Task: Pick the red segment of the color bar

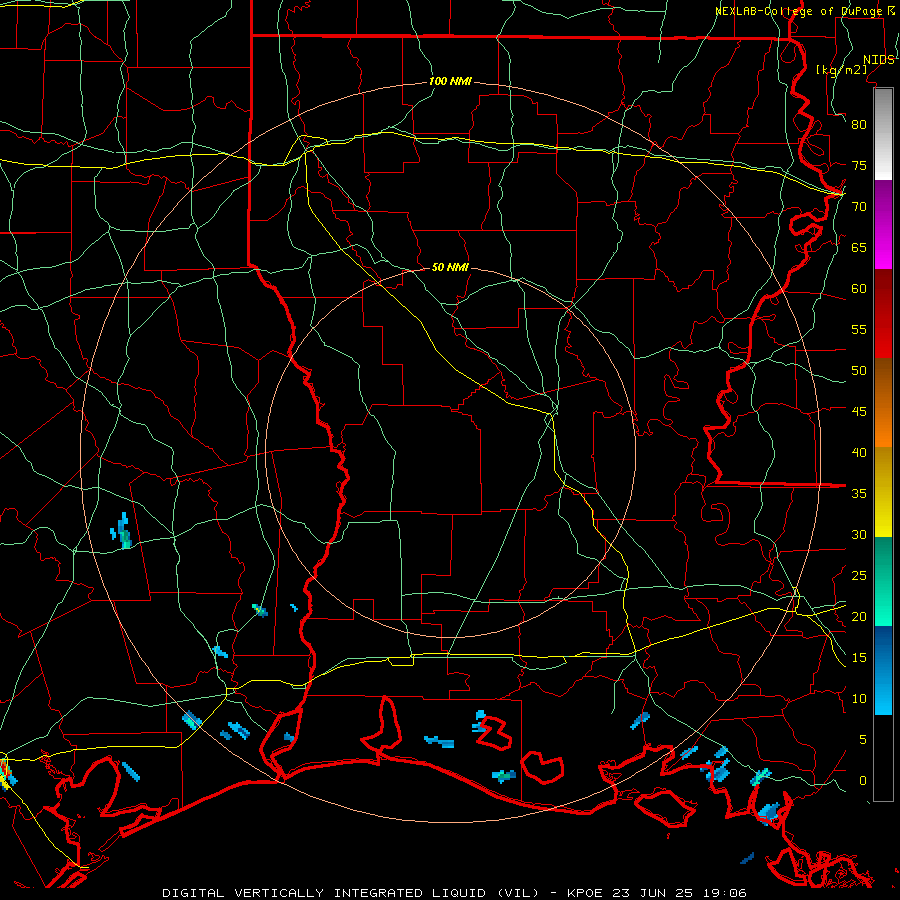Action: click(x=883, y=314)
